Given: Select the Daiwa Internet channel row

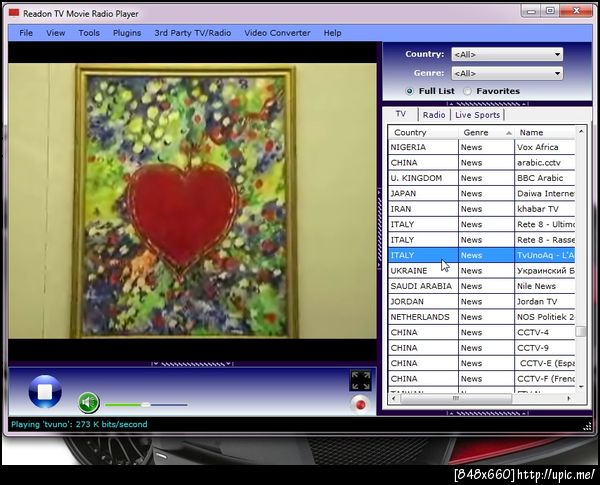Looking at the screenshot, I should (x=481, y=193).
